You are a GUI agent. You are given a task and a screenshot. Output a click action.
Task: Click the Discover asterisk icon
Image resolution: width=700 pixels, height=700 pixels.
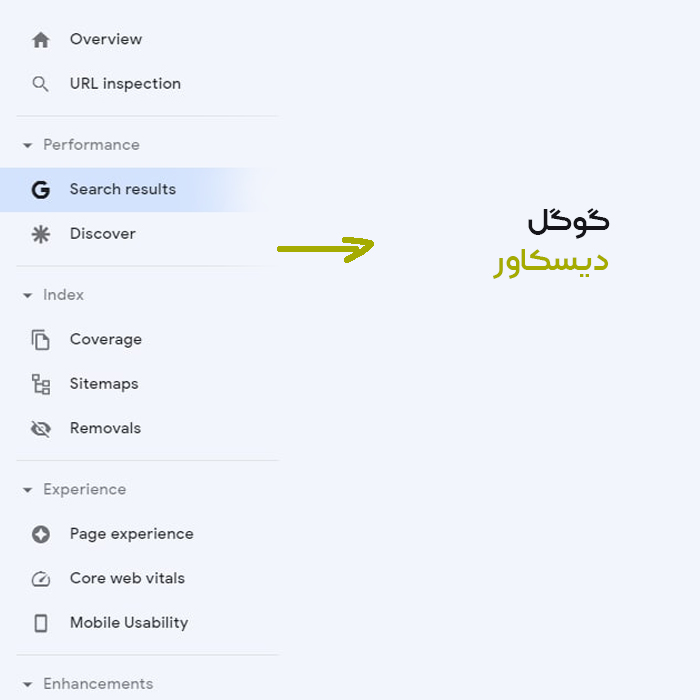(x=41, y=234)
